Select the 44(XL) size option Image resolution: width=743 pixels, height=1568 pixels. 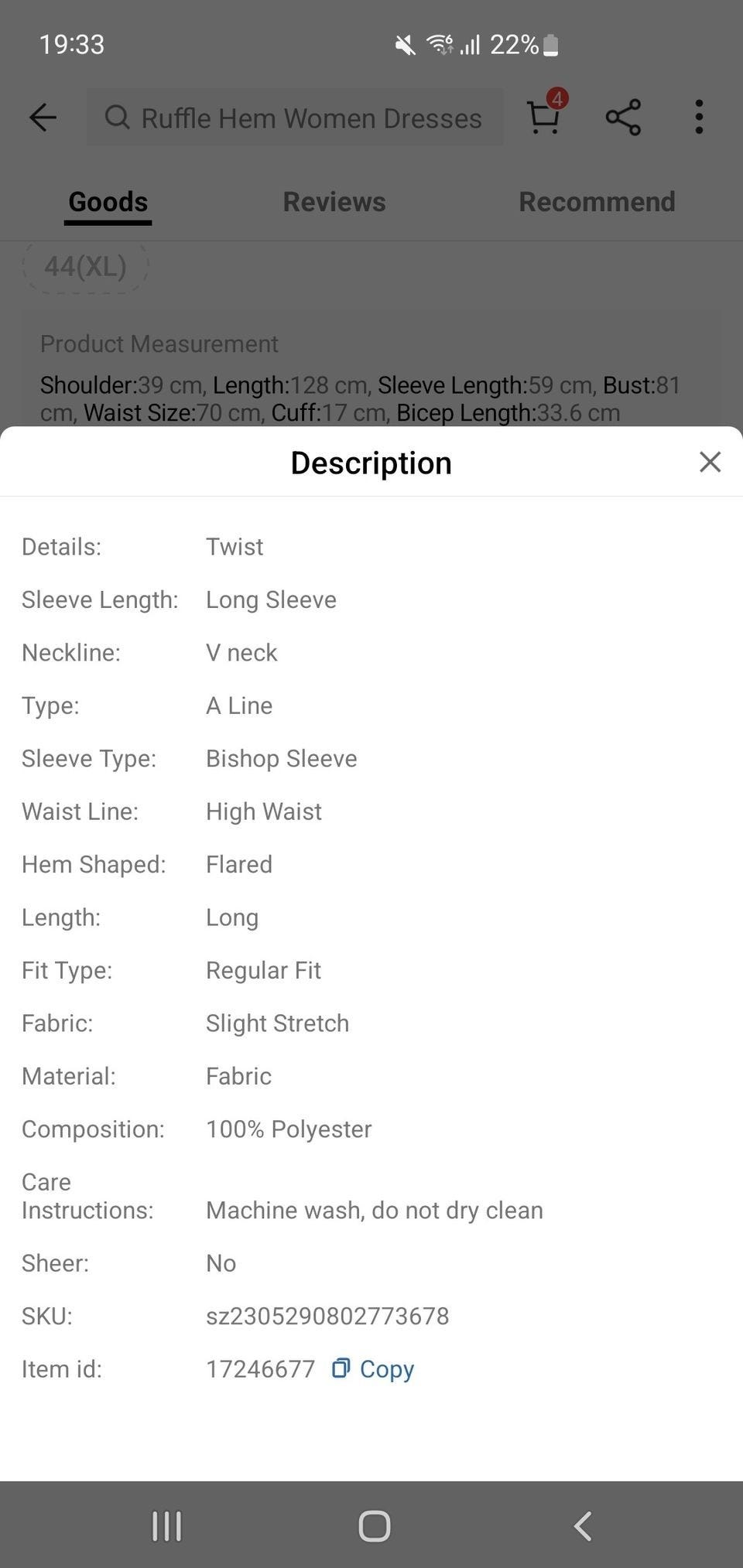pyautogui.click(x=85, y=266)
